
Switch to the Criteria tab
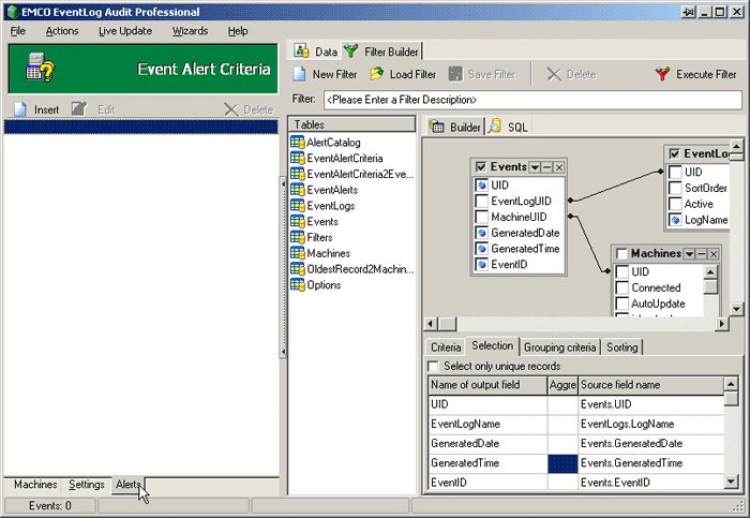coord(445,347)
